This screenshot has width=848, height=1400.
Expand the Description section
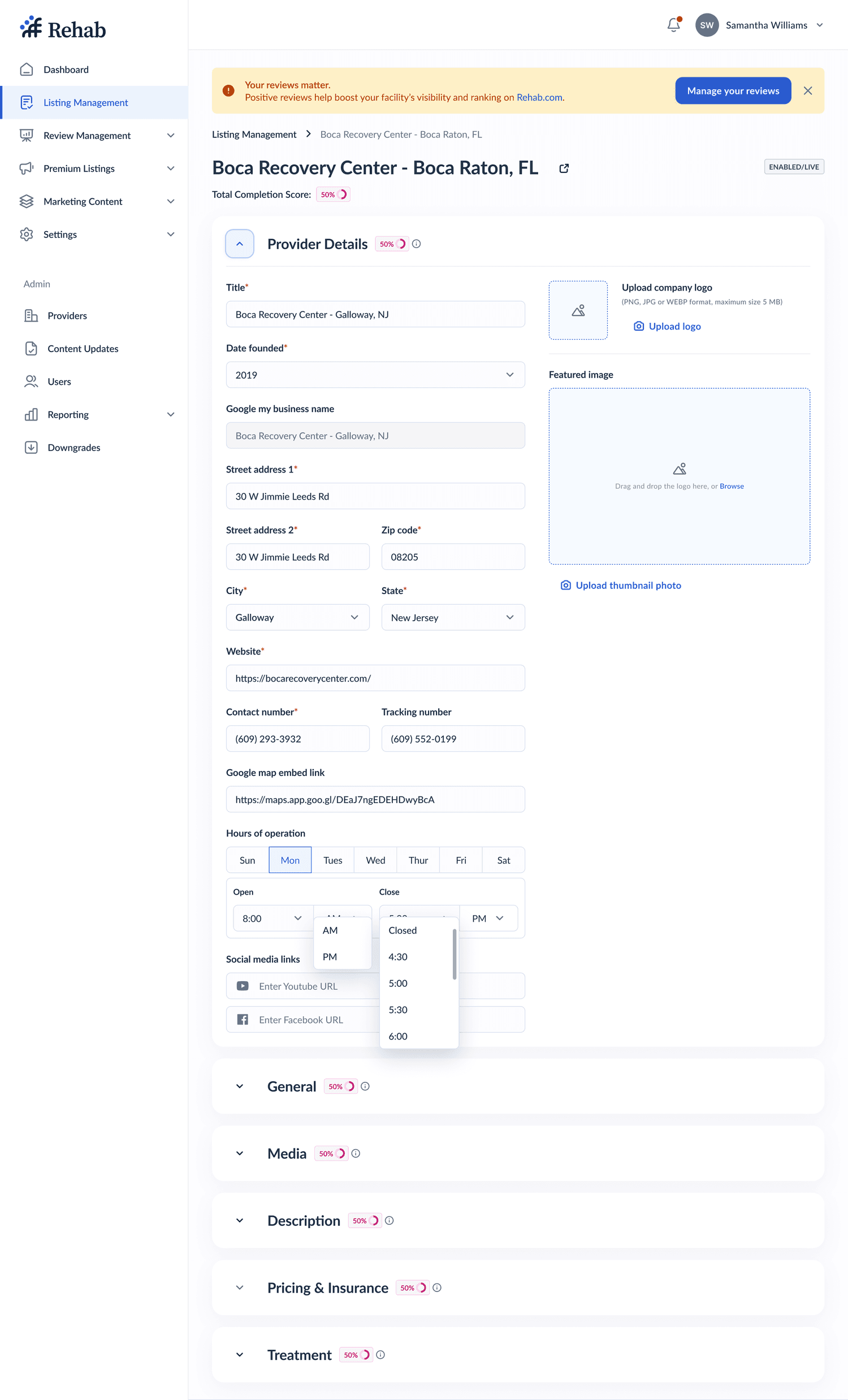239,1220
